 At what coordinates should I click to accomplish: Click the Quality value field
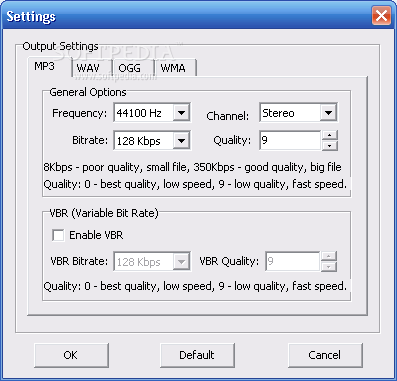[x=290, y=140]
